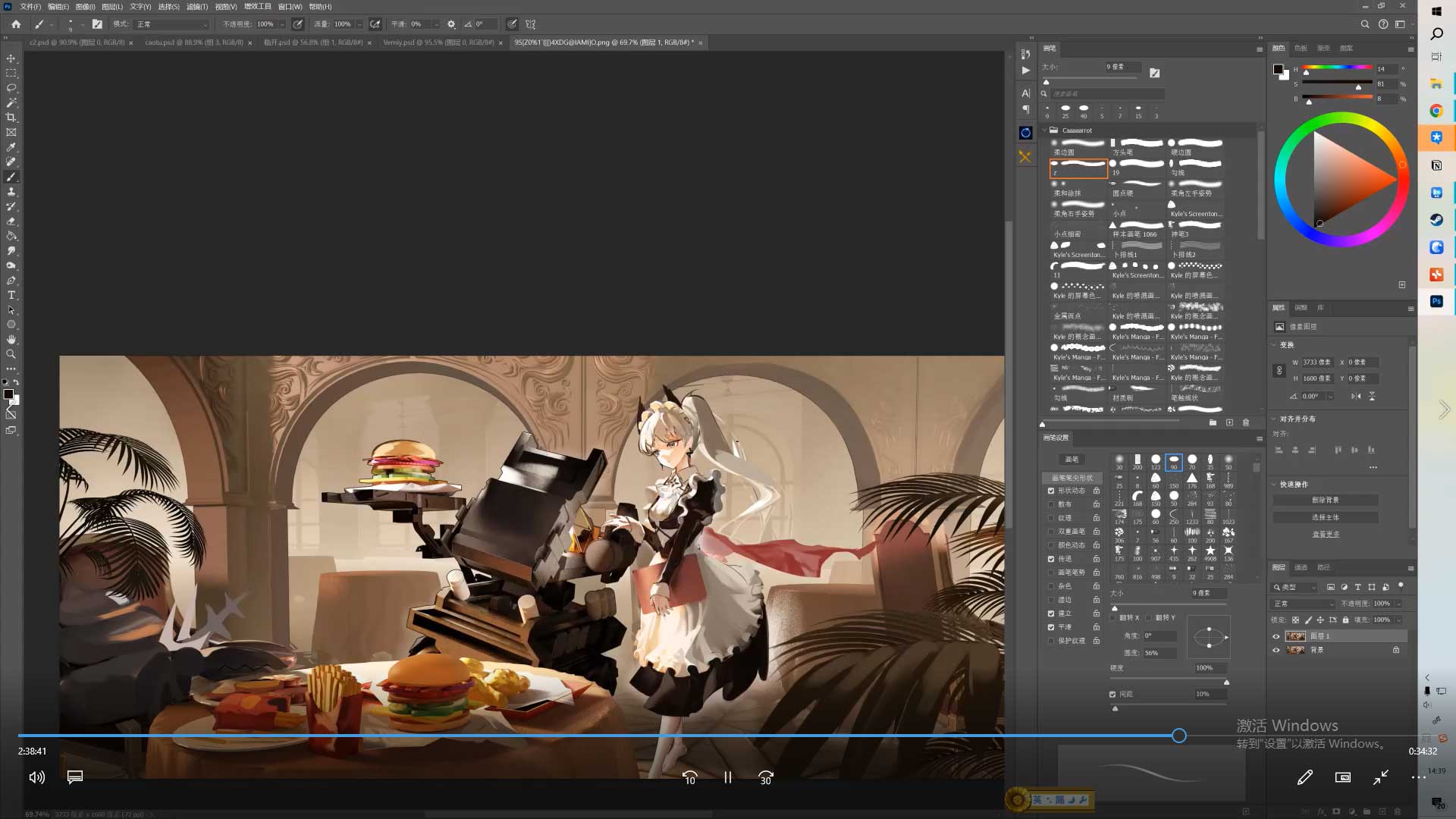Screen dimensions: 1456x819
Task: Click the 删除背景 quick action button
Action: point(1325,500)
